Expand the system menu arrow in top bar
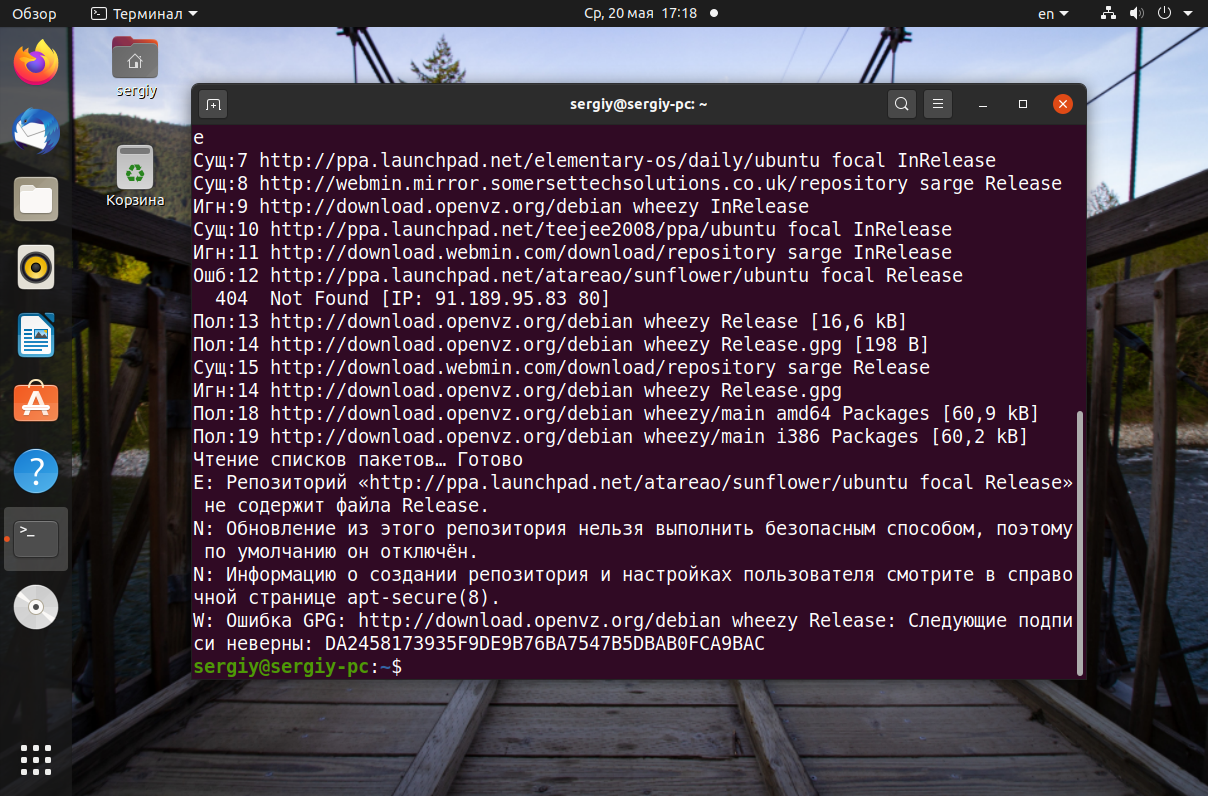The width and height of the screenshot is (1208, 796). point(1186,14)
